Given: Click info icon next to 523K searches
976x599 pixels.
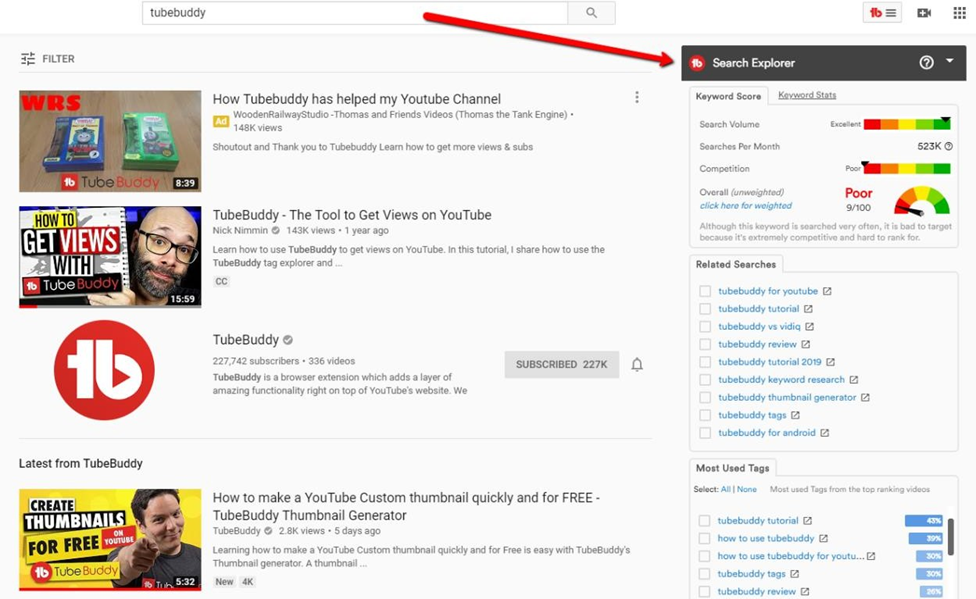Looking at the screenshot, I should point(949,146).
